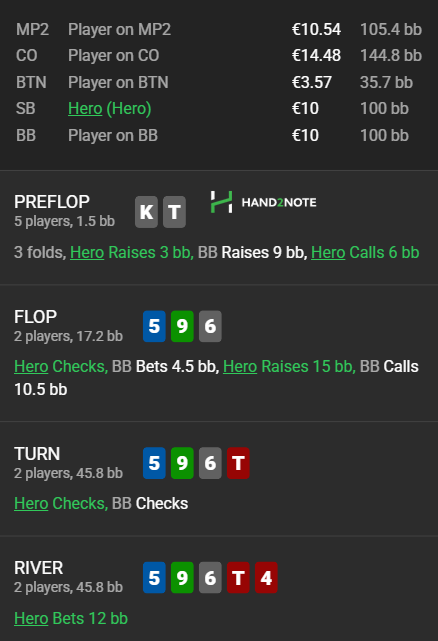The height and width of the screenshot is (641, 438).
Task: Click Hero link in turn action line
Action: point(31,503)
